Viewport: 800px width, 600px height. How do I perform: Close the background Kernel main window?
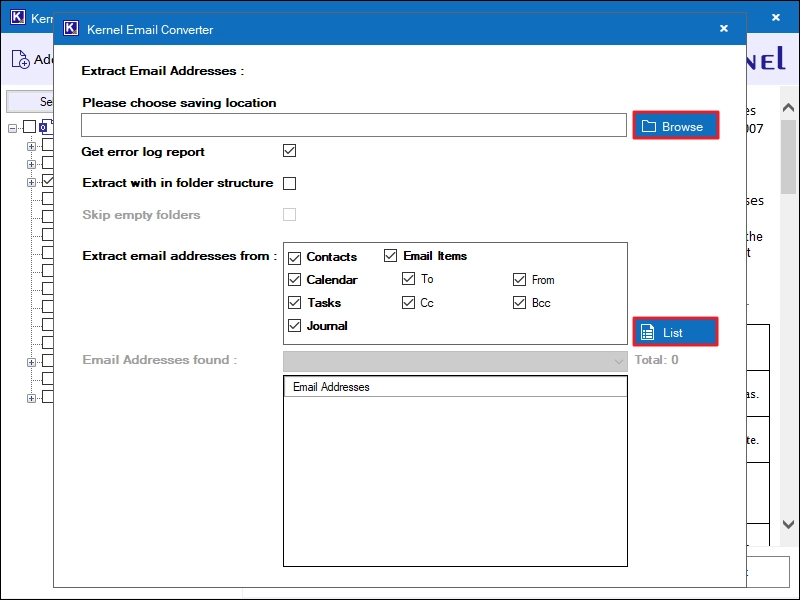[x=776, y=17]
